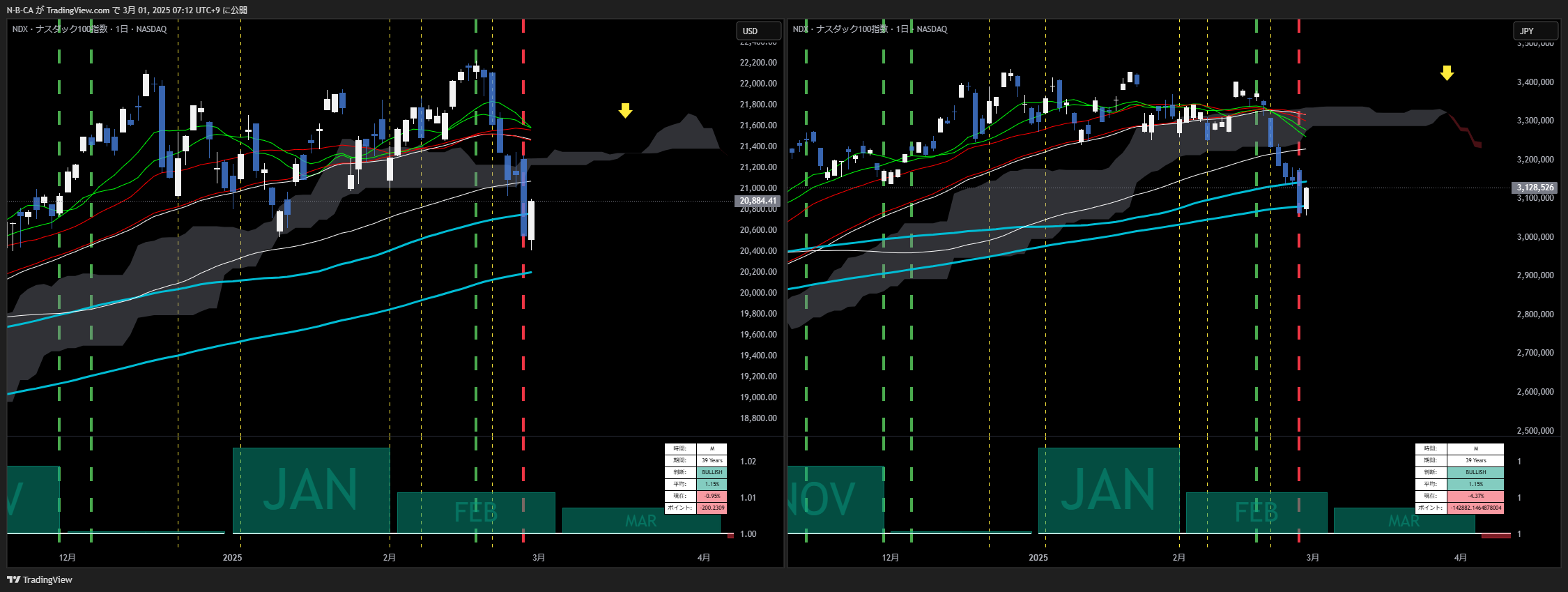
Task: Select the NOV seasonality box in JPY chart
Action: [836, 499]
